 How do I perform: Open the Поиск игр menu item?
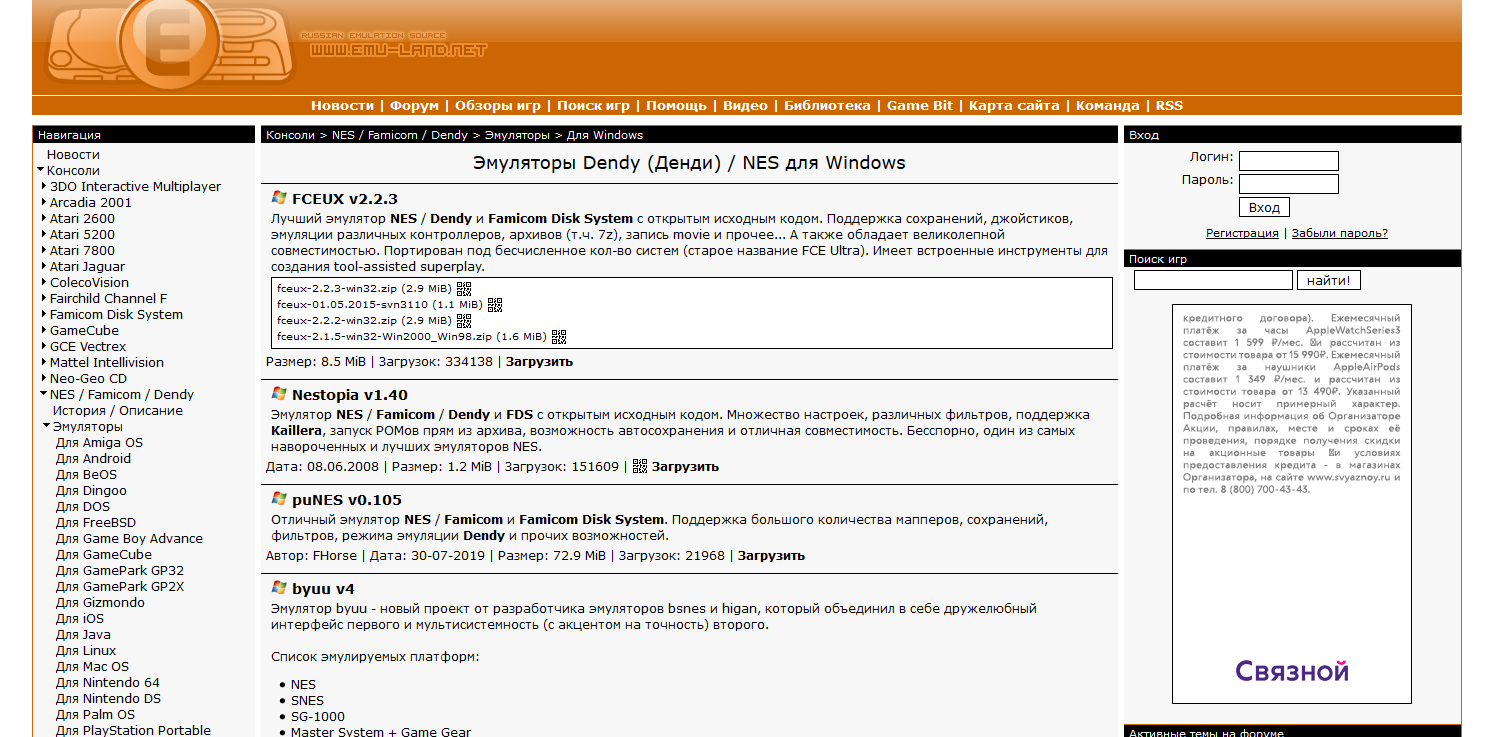[593, 105]
